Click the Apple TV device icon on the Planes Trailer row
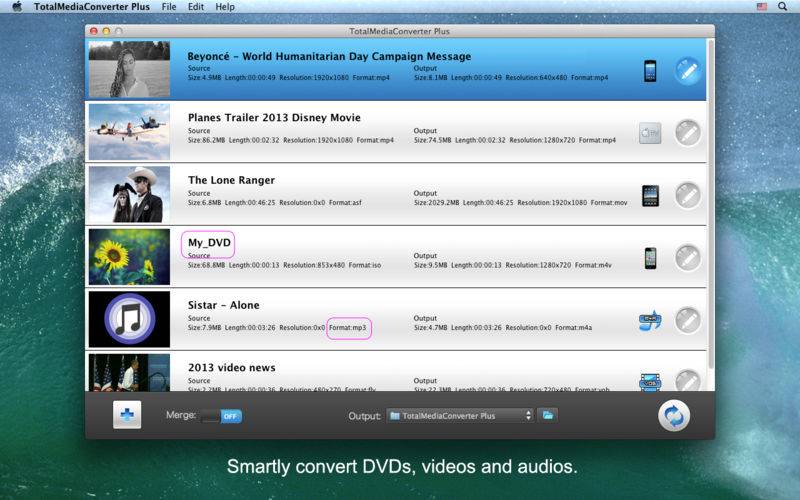Viewport: 800px width, 500px height. pyautogui.click(x=650, y=133)
